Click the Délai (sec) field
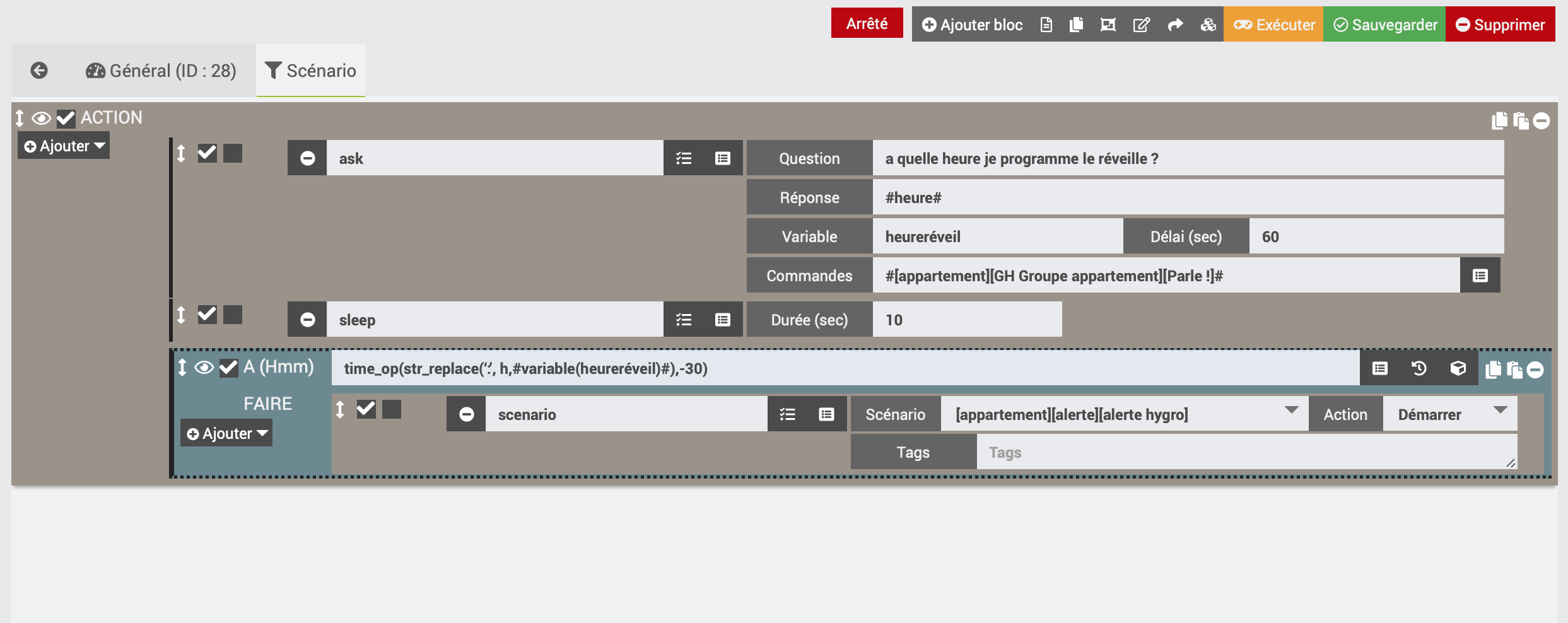The image size is (1568, 623). [1376, 236]
